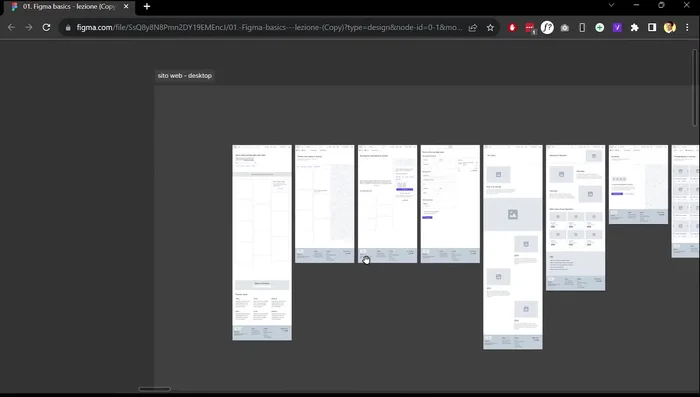
Task: Open the fonts extension icon
Action: coord(547,28)
